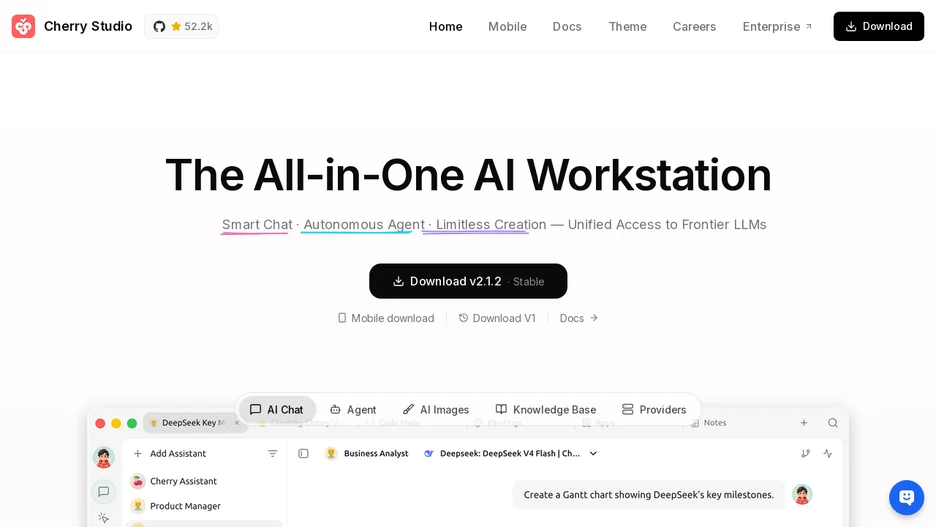This screenshot has width=936, height=527.
Task: Open the support chat bubble widget
Action: point(906,497)
